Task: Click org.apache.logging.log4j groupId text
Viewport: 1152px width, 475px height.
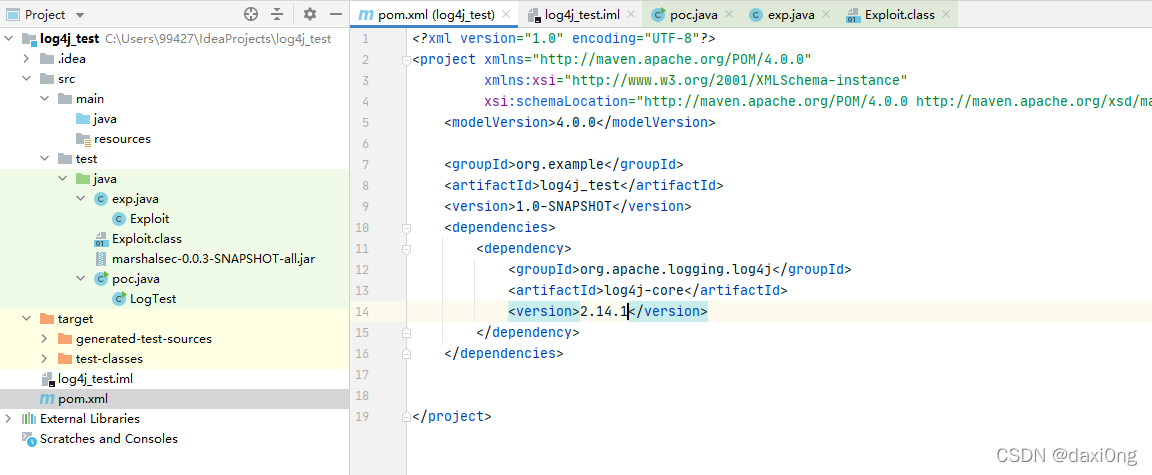Action: click(x=675, y=269)
